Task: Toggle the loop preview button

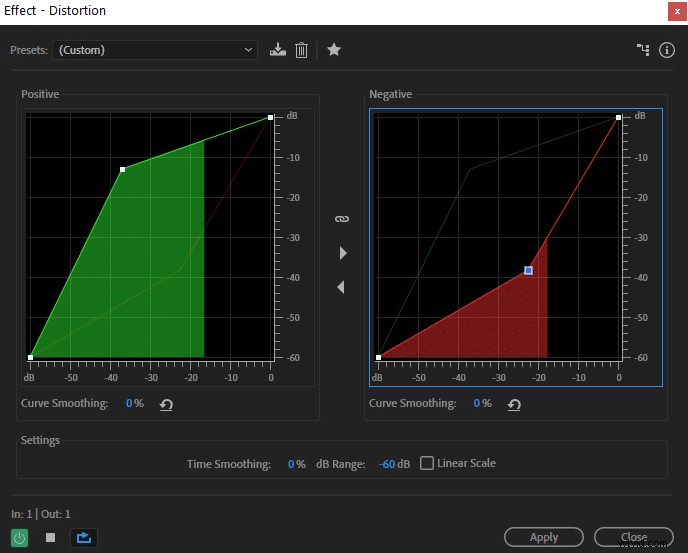Action: click(x=82, y=537)
